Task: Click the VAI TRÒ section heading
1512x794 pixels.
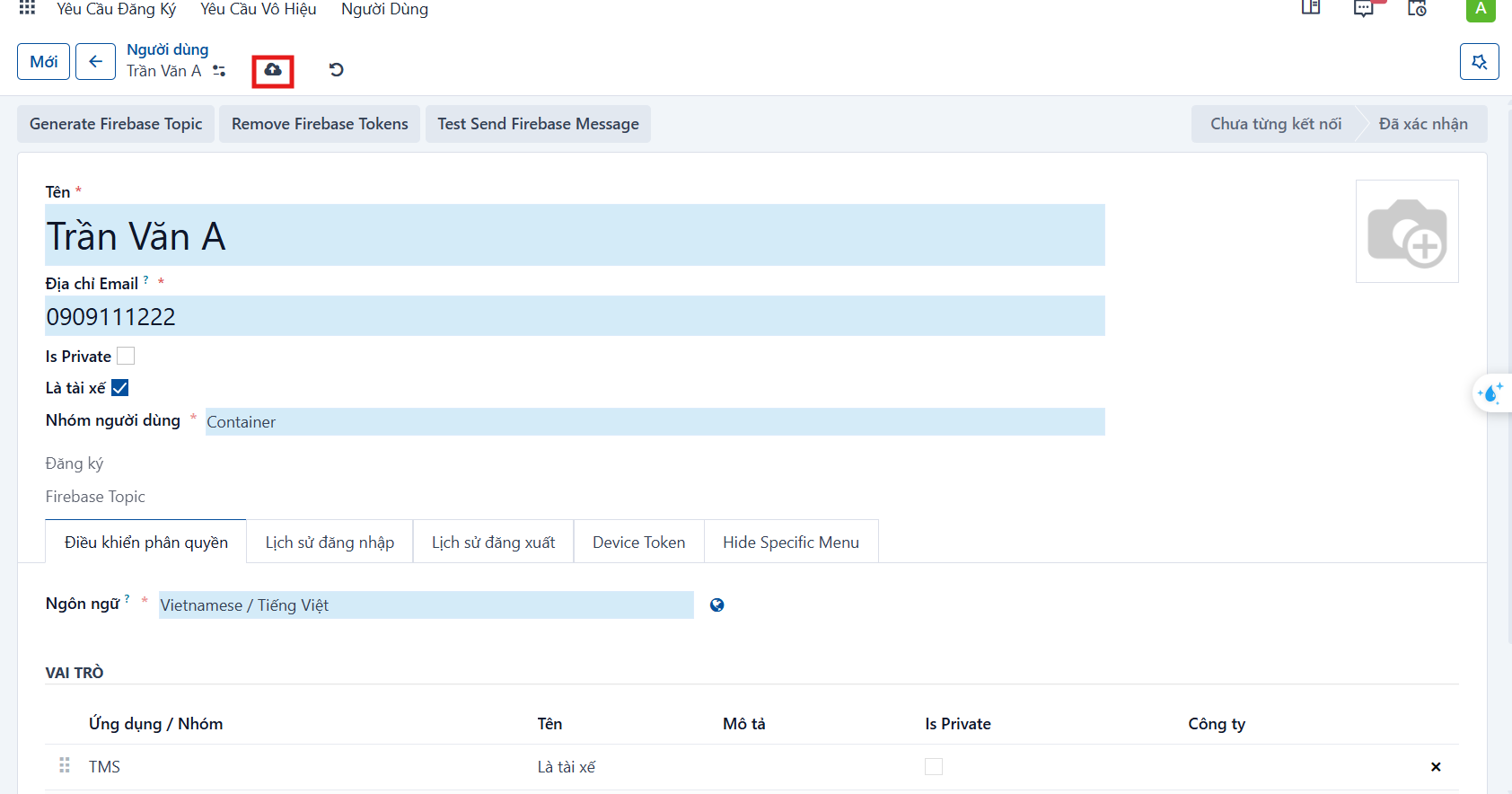Action: 75,673
